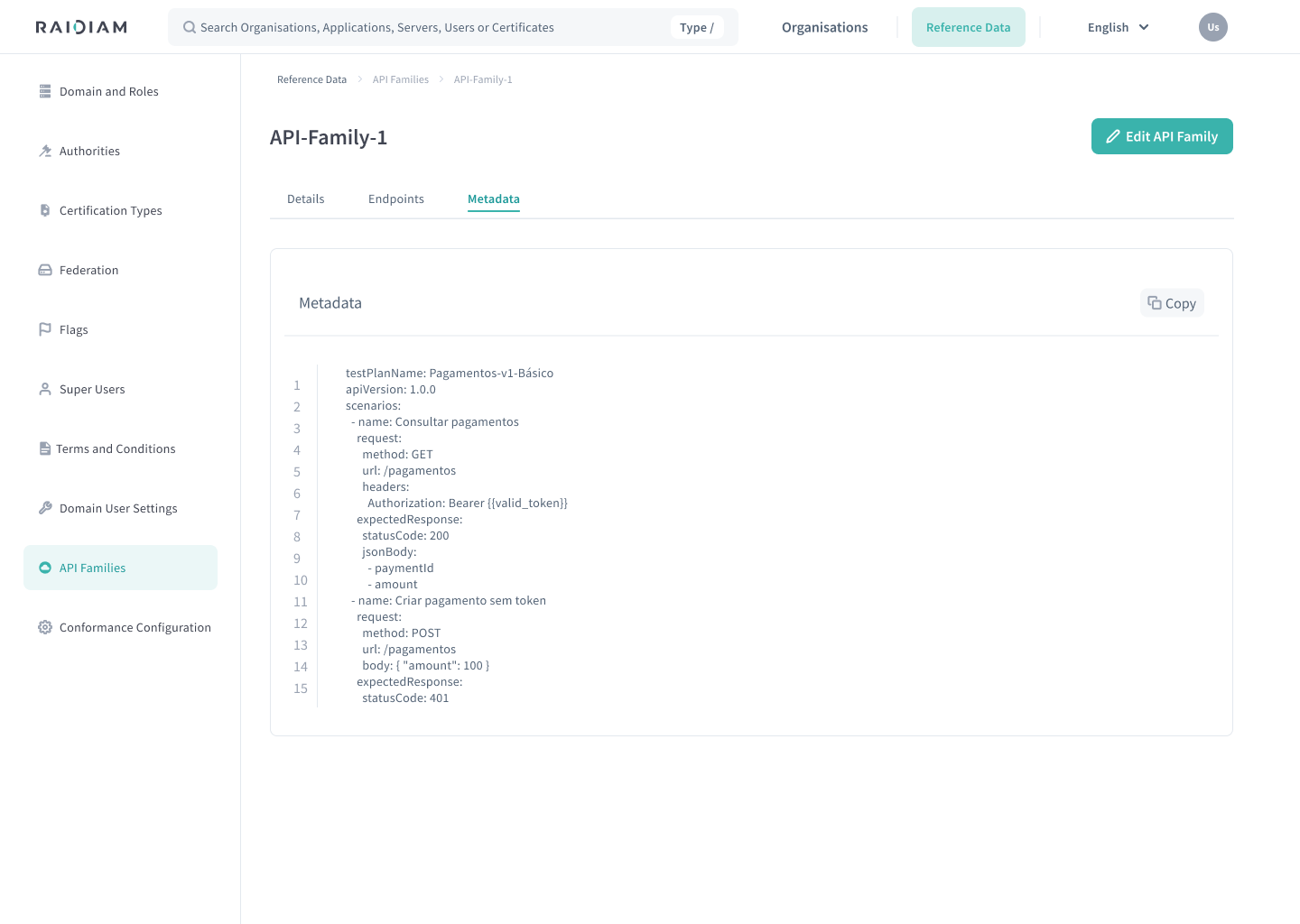1300x924 pixels.
Task: Open the English language dropdown
Action: (x=1117, y=27)
